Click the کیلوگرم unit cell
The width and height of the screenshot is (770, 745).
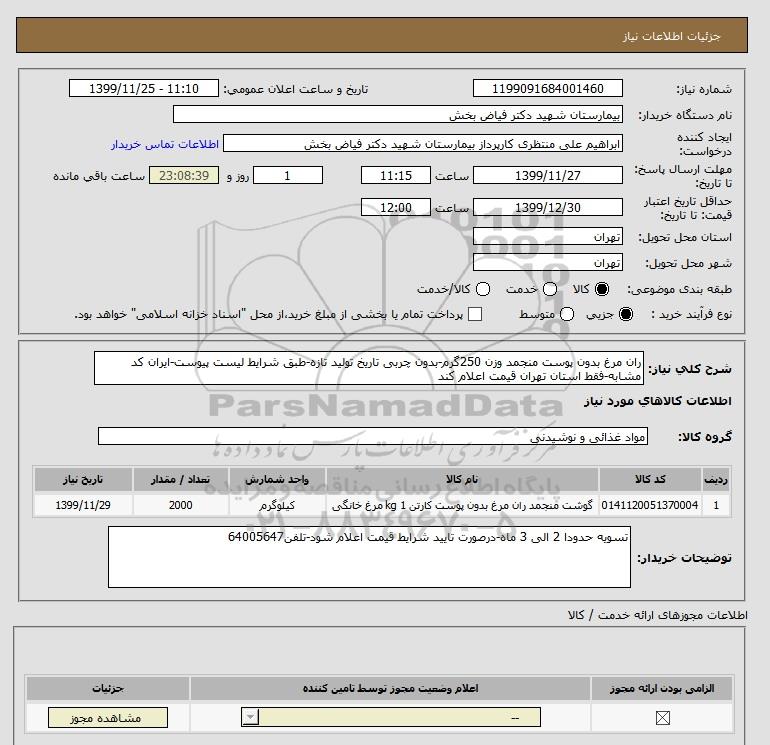(x=277, y=505)
